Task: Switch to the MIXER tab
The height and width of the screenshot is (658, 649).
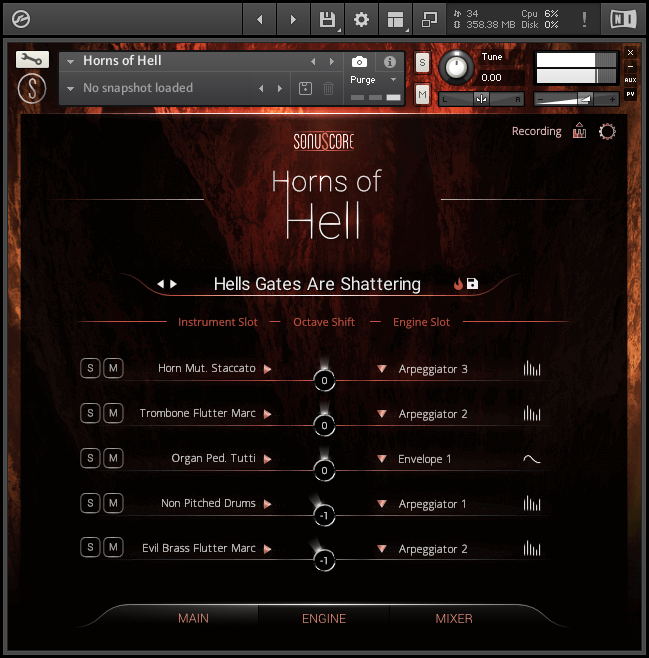Action: point(454,618)
